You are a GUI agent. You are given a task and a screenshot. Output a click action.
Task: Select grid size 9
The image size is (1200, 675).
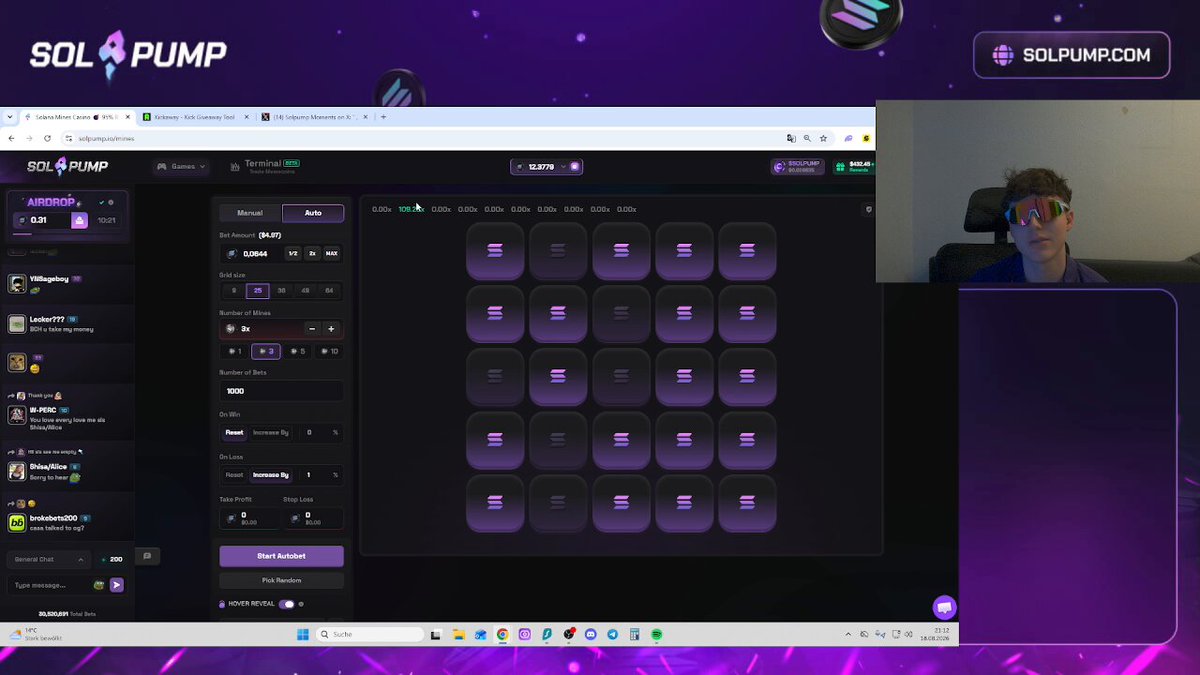coord(234,291)
